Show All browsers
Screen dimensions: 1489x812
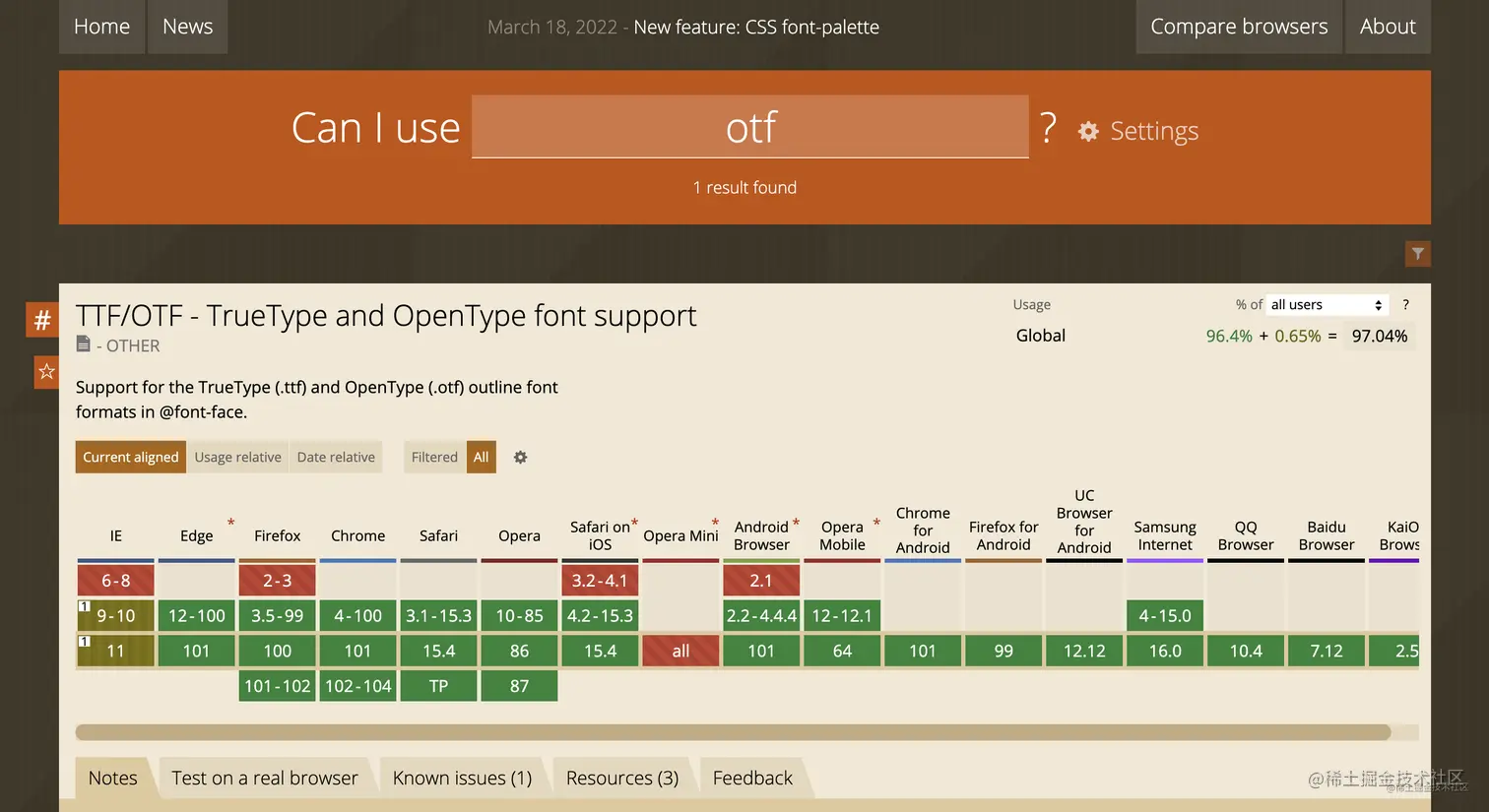(x=481, y=457)
